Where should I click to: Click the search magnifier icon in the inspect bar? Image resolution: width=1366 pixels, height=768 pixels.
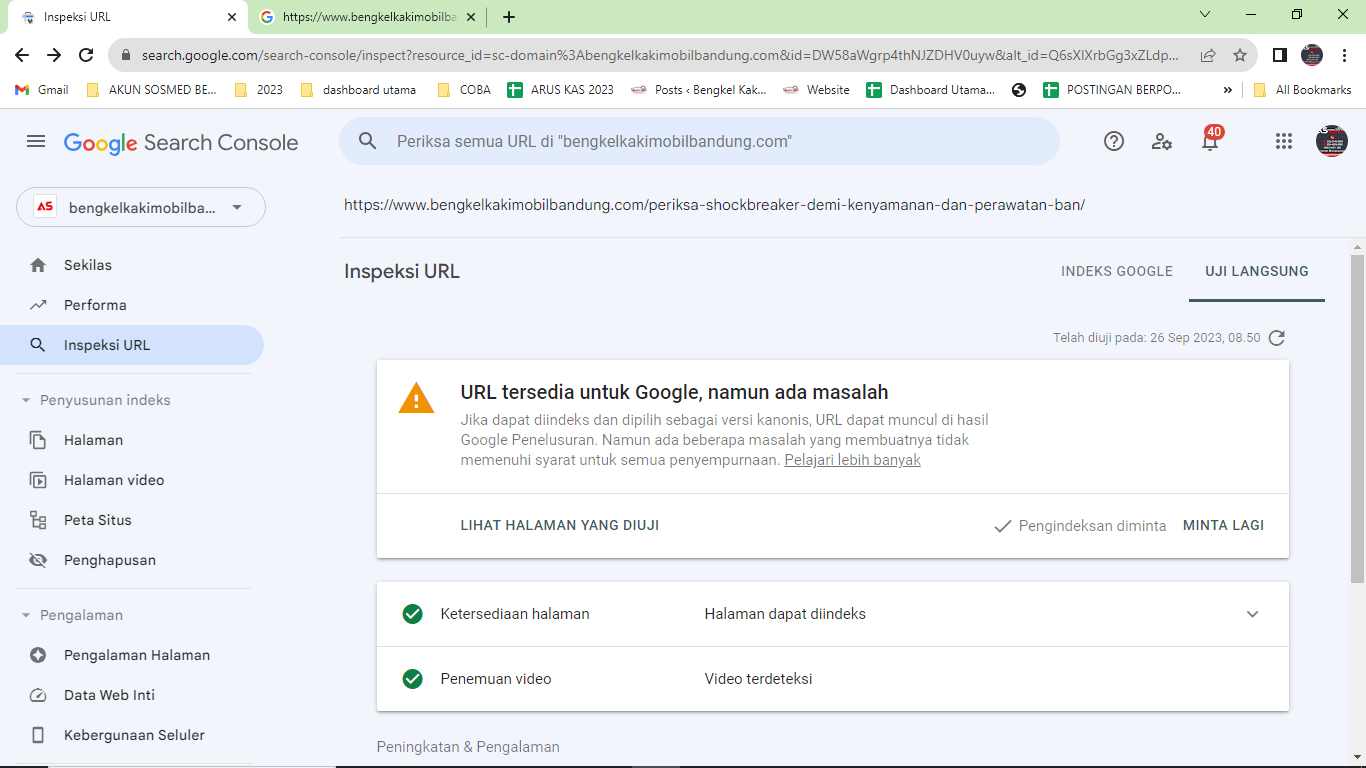(368, 141)
